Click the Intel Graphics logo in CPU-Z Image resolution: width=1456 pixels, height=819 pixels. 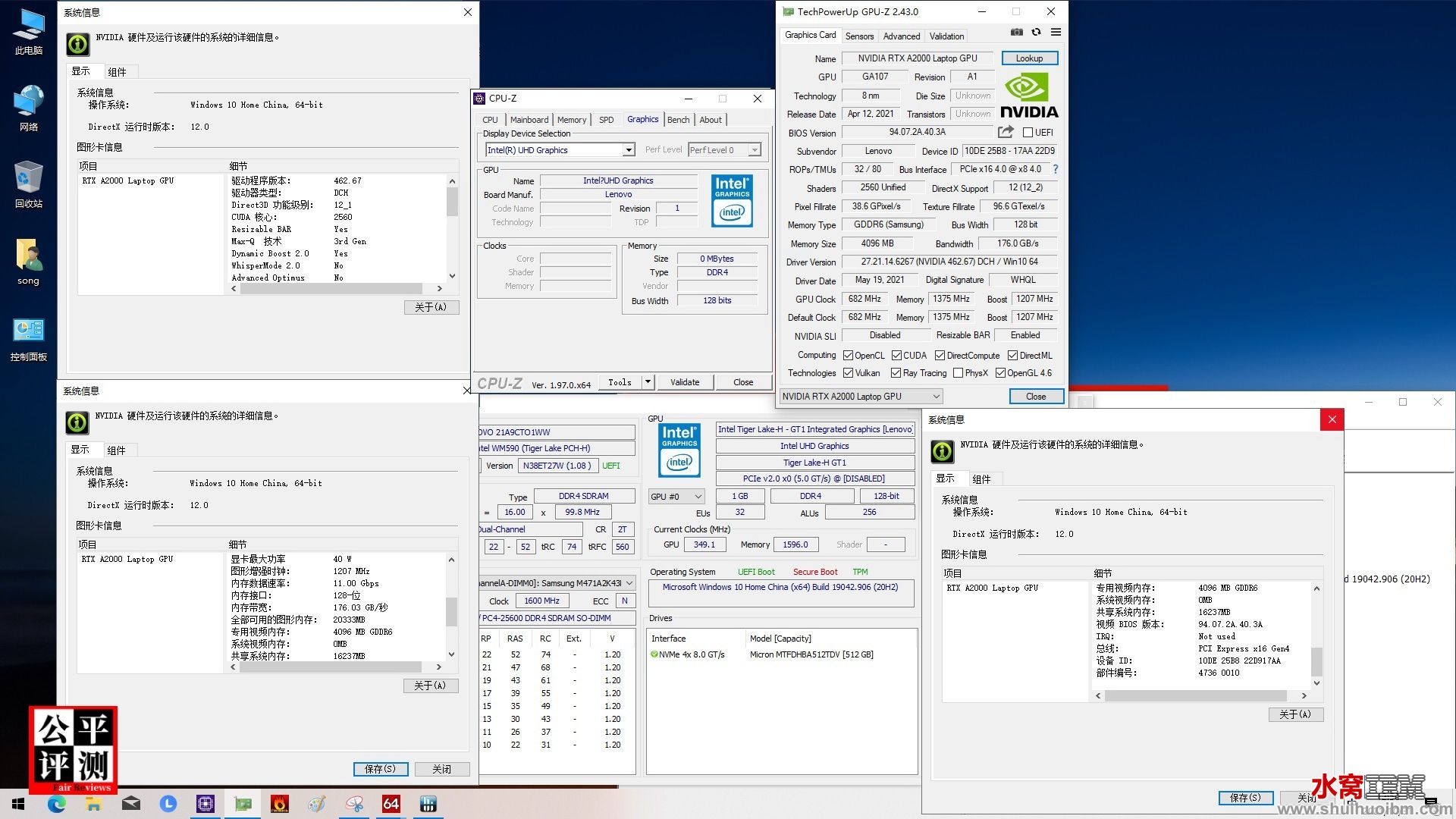tap(732, 201)
